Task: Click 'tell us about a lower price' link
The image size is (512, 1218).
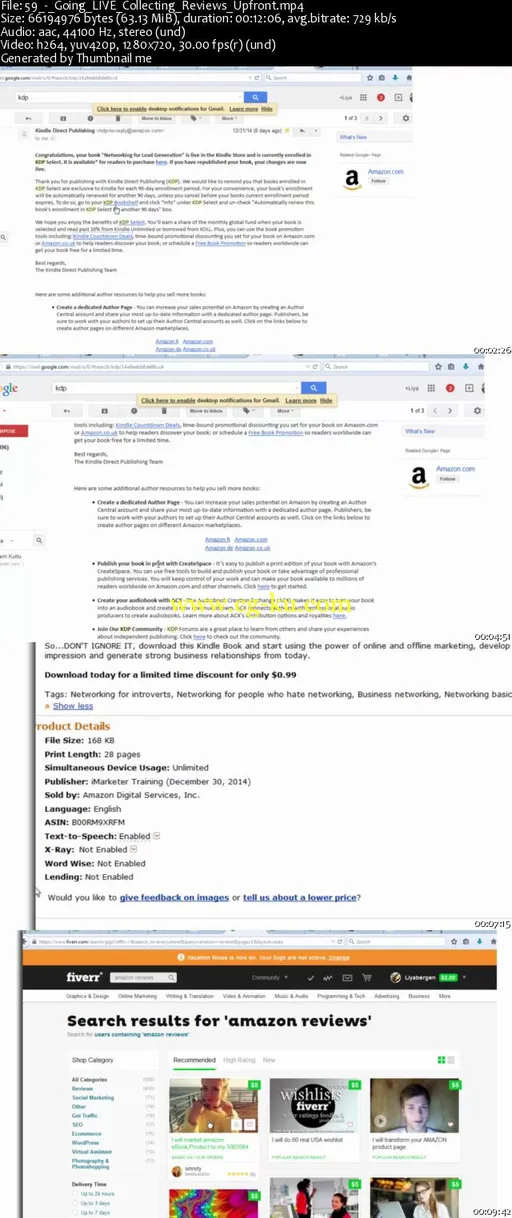Action: (x=301, y=897)
